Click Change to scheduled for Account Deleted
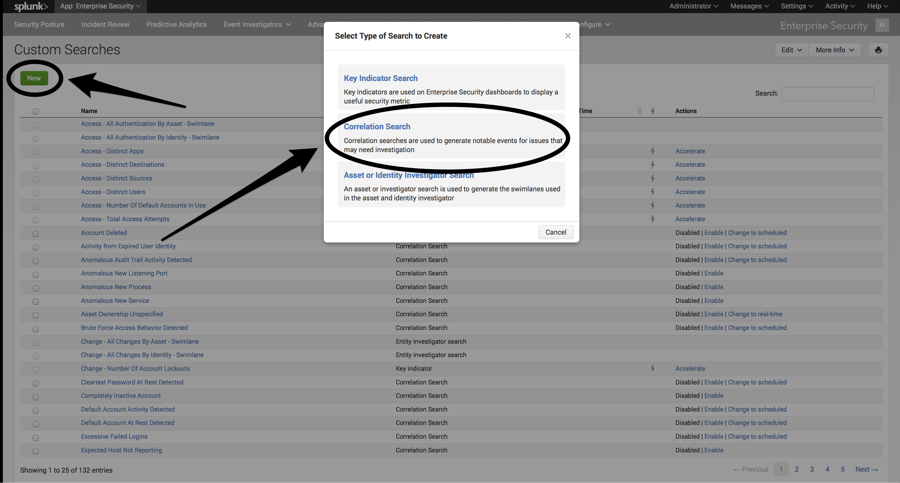Image resolution: width=900 pixels, height=483 pixels. (757, 233)
